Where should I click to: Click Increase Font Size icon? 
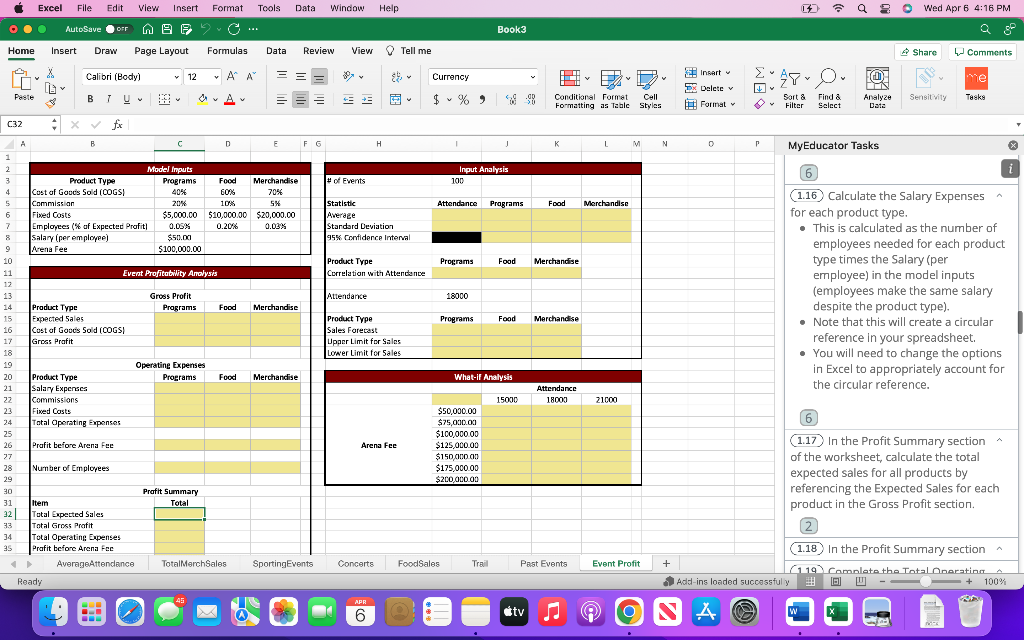pyautogui.click(x=232, y=76)
